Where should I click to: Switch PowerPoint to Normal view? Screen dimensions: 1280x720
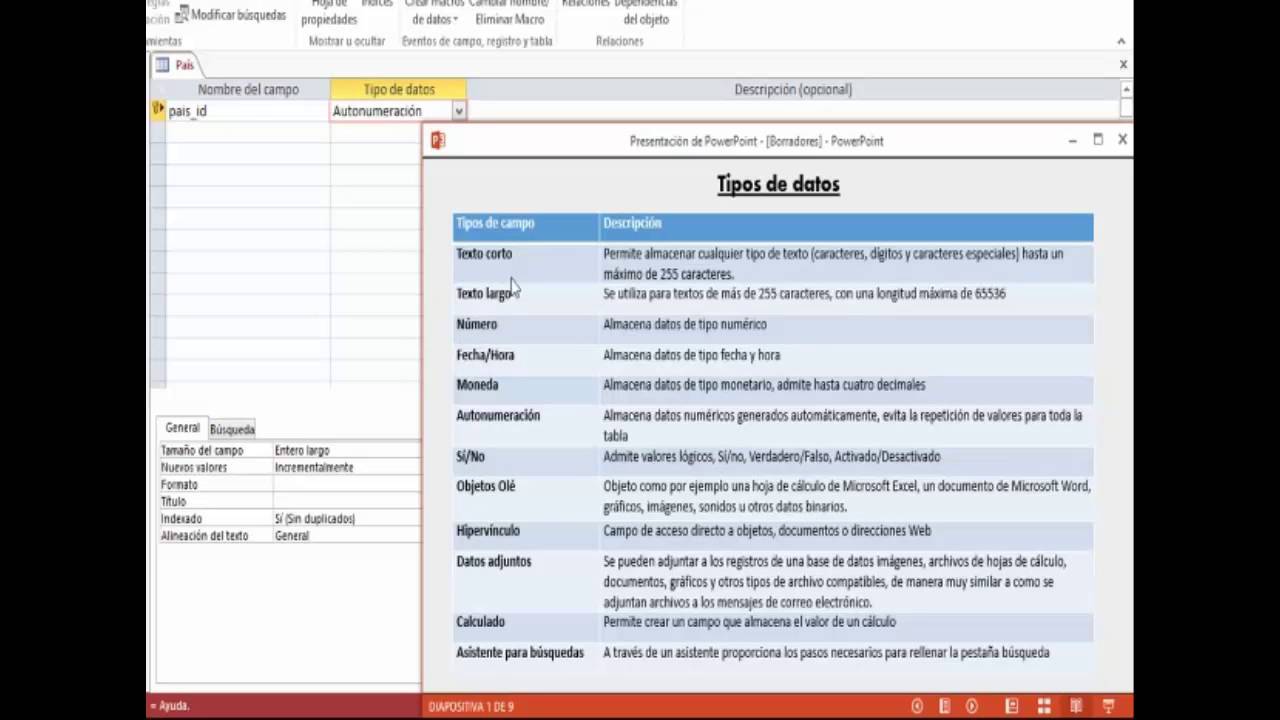point(1012,706)
